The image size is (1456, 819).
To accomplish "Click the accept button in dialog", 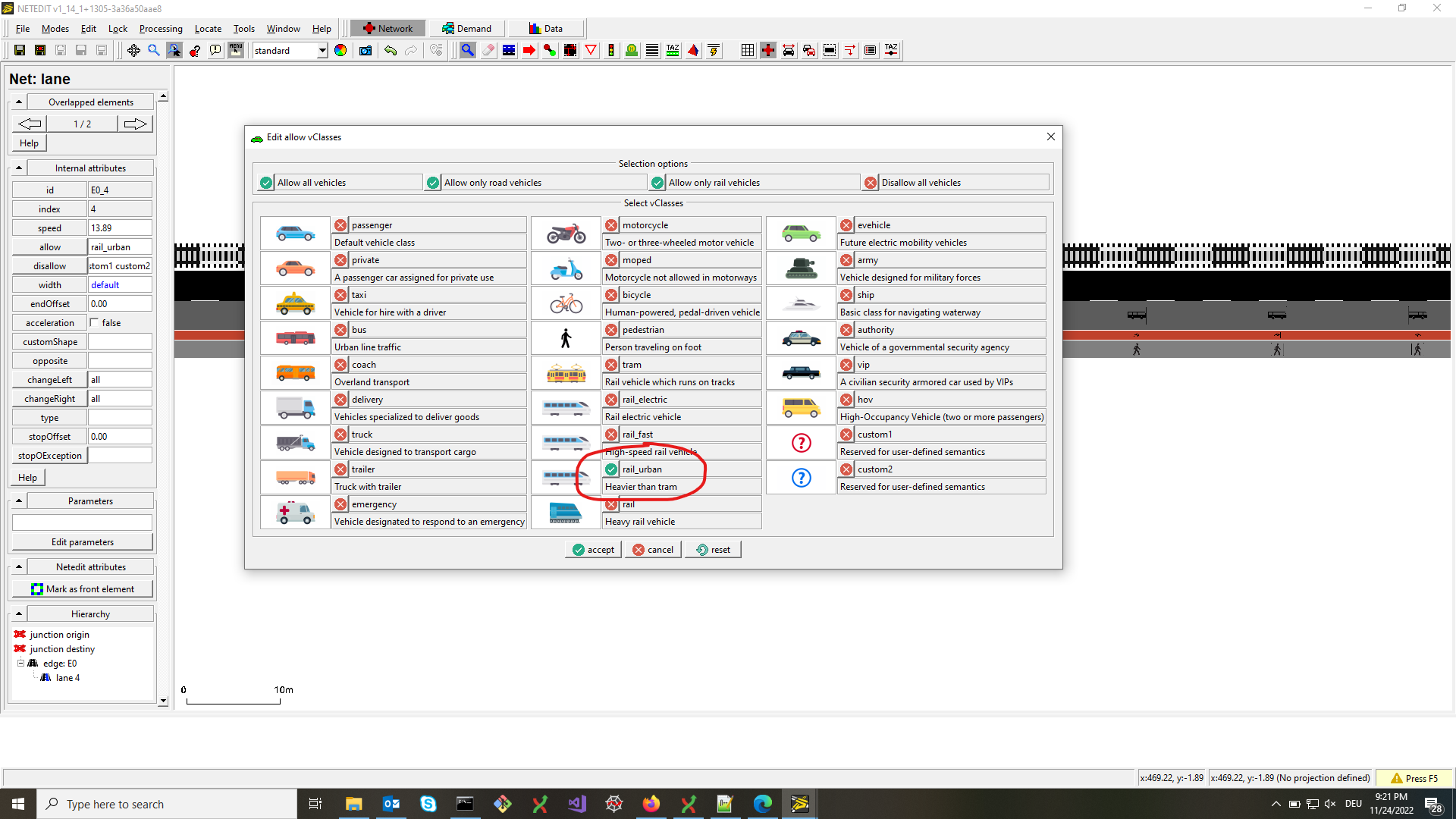I will pos(593,550).
